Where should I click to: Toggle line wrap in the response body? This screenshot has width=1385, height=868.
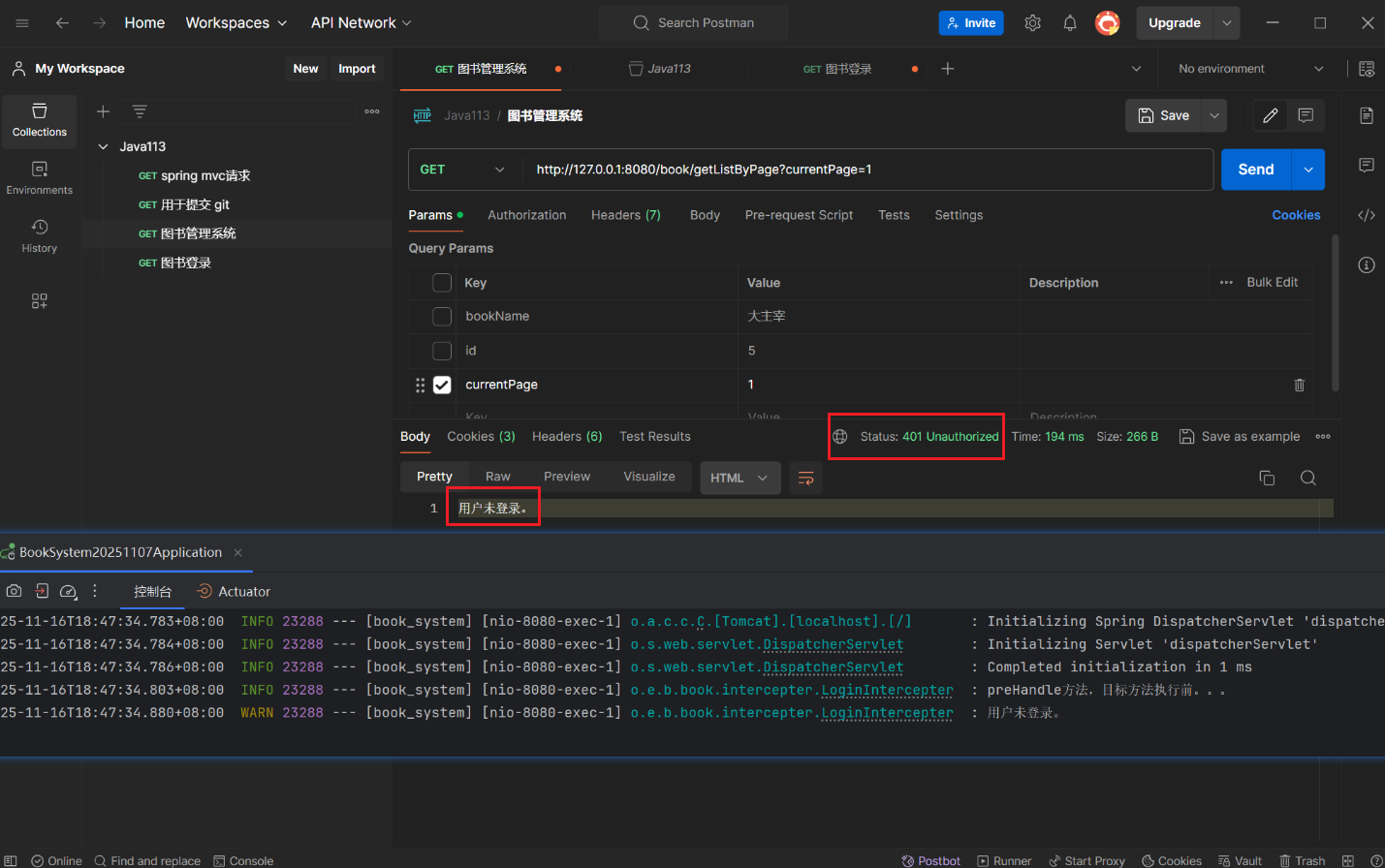805,478
